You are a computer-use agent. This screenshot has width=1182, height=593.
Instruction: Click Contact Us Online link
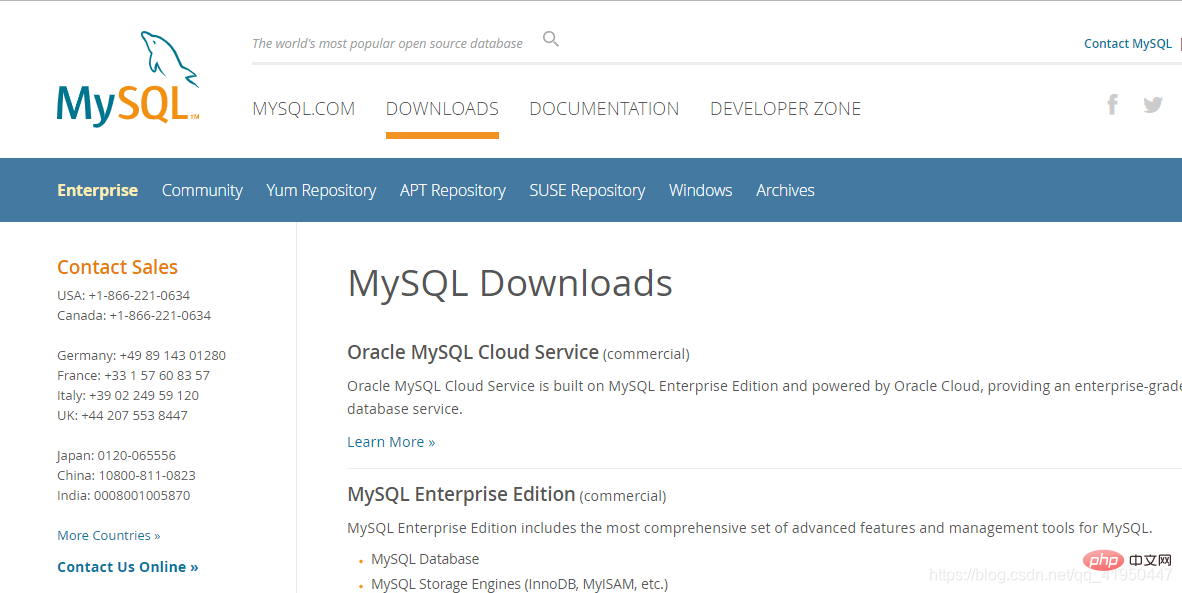[128, 567]
